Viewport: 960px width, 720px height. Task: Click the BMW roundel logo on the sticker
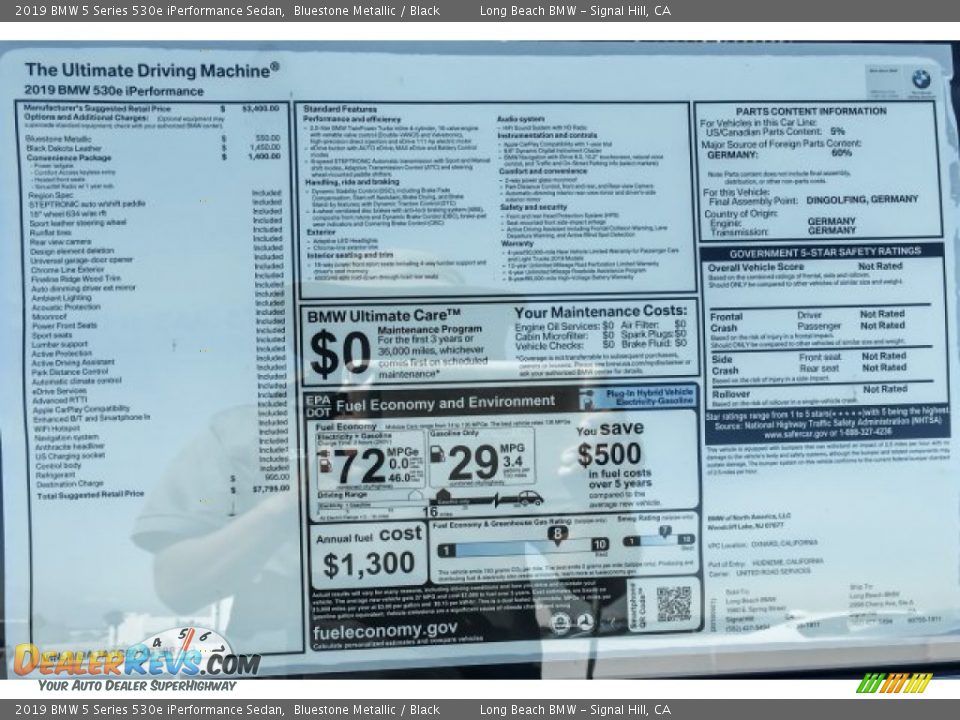tap(920, 79)
